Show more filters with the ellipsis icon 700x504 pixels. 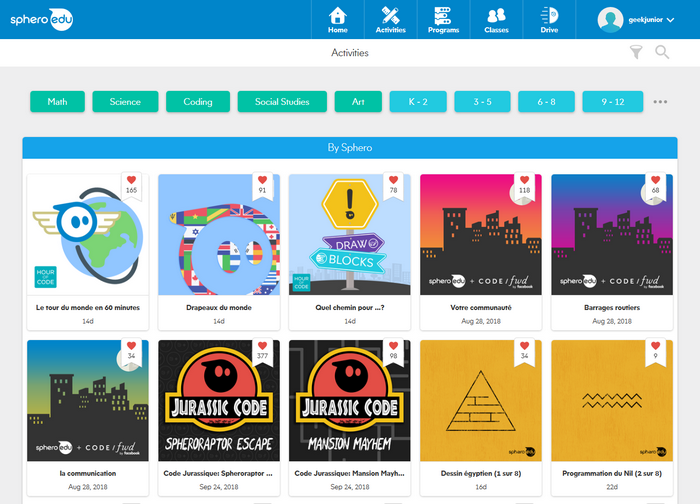[x=660, y=102]
